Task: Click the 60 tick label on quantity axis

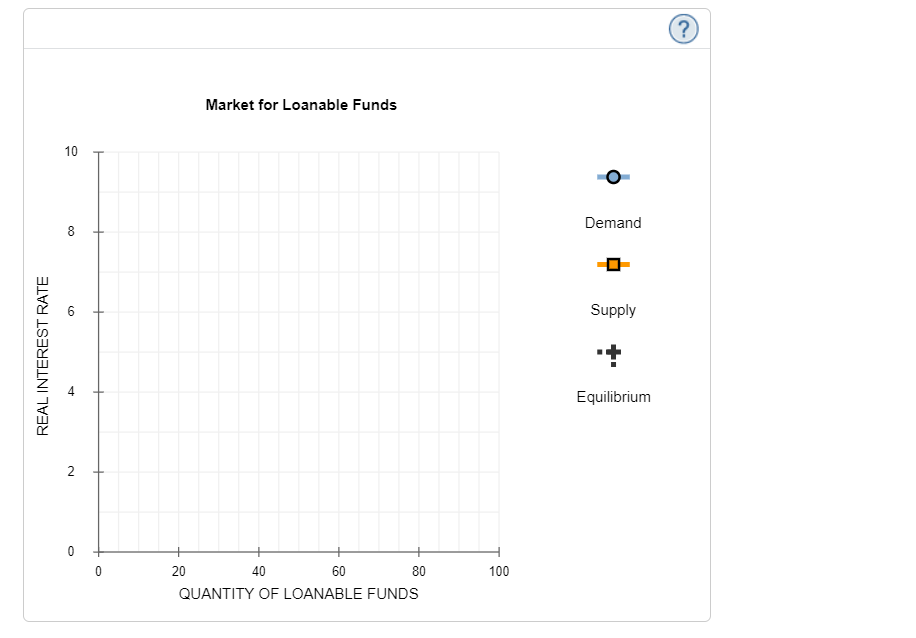Action: 339,571
